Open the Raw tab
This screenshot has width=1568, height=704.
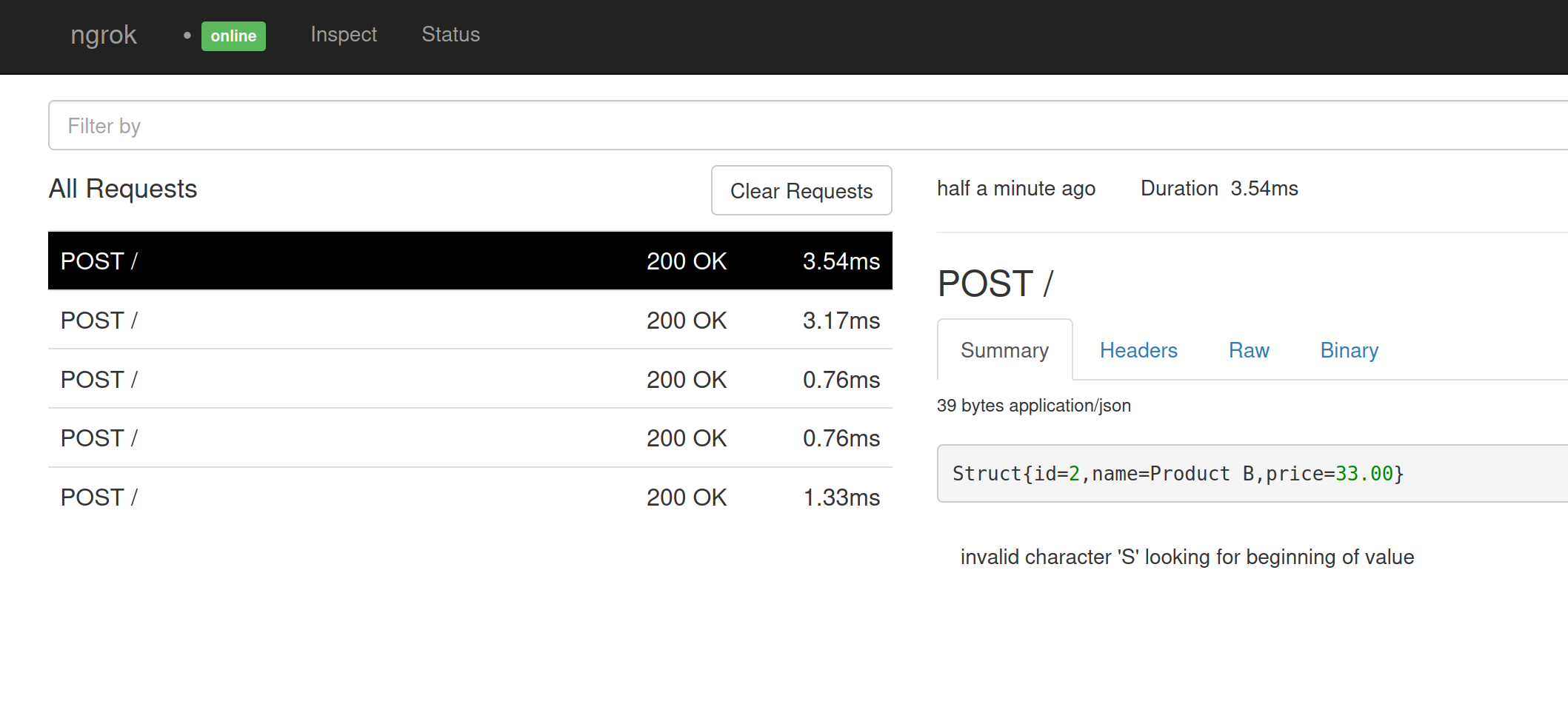[x=1249, y=350]
